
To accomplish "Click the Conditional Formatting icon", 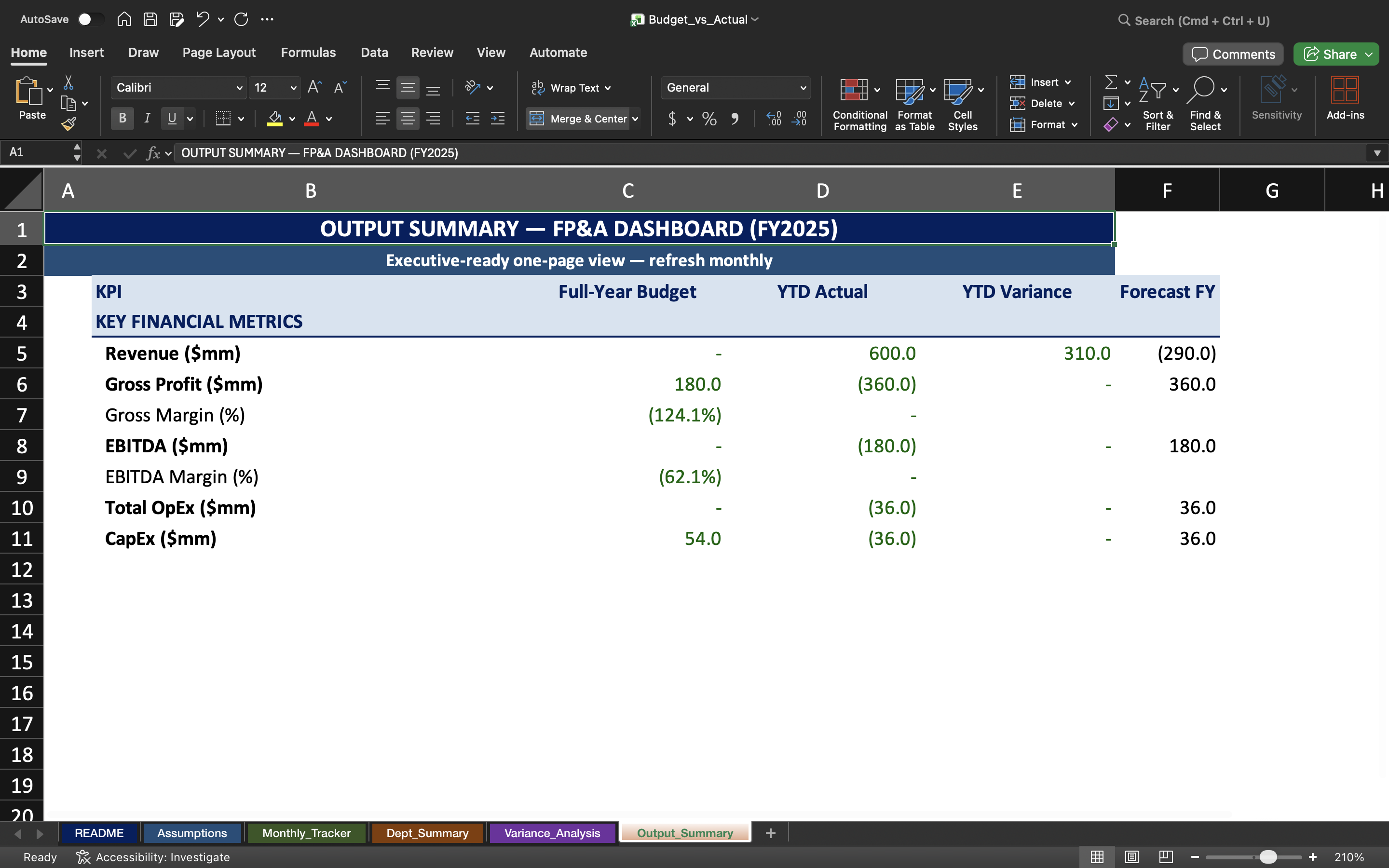I will click(x=854, y=90).
